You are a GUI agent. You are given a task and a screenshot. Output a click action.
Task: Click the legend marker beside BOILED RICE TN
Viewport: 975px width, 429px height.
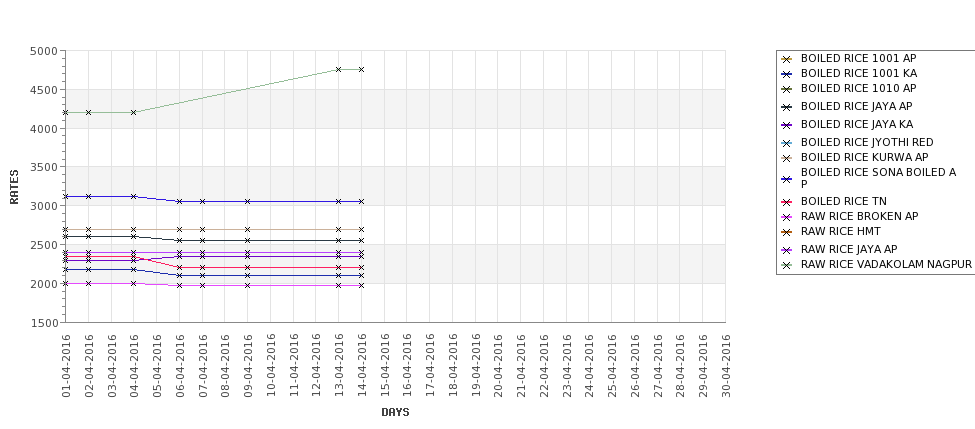[x=787, y=202]
